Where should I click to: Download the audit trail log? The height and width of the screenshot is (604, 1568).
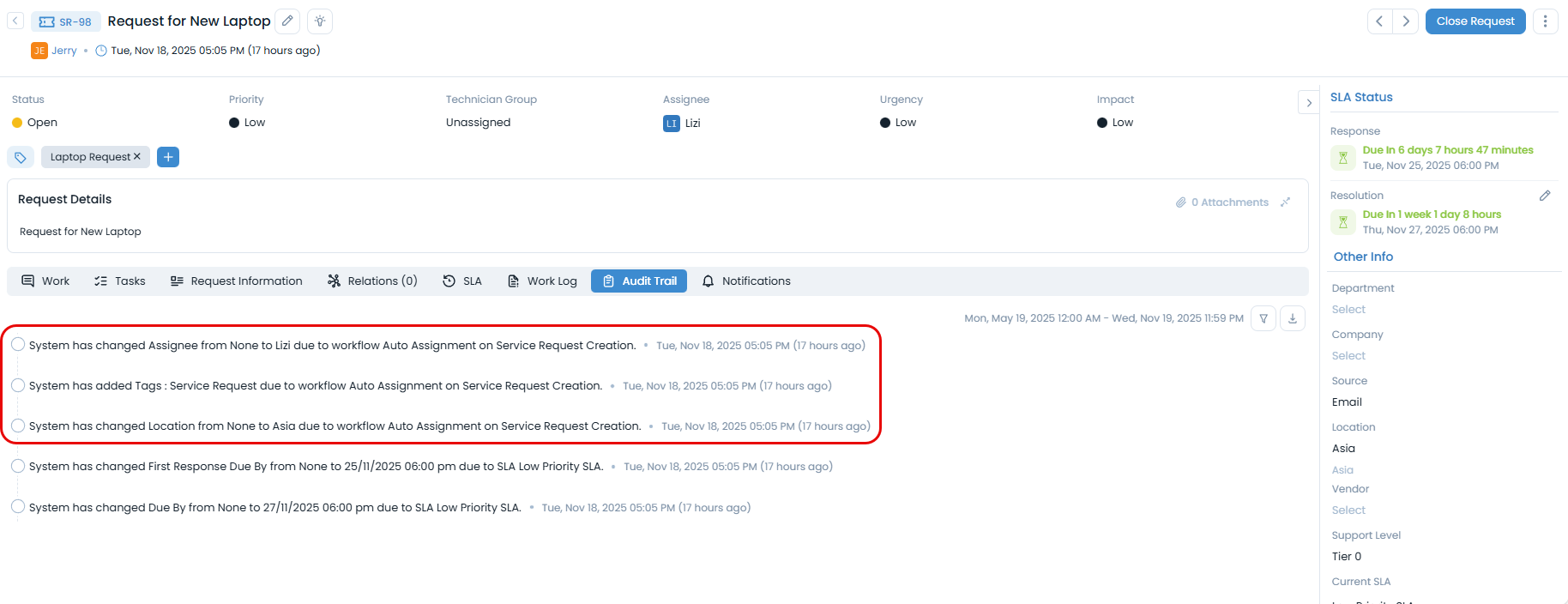pos(1293,318)
